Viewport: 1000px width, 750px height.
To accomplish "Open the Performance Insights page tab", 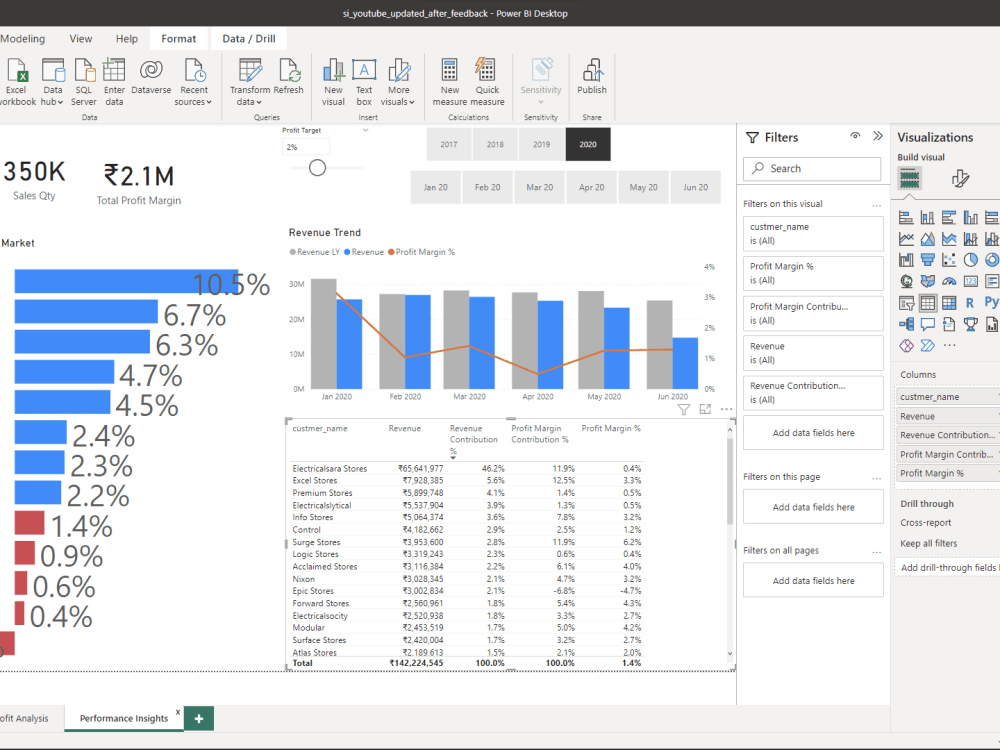I will [x=124, y=718].
